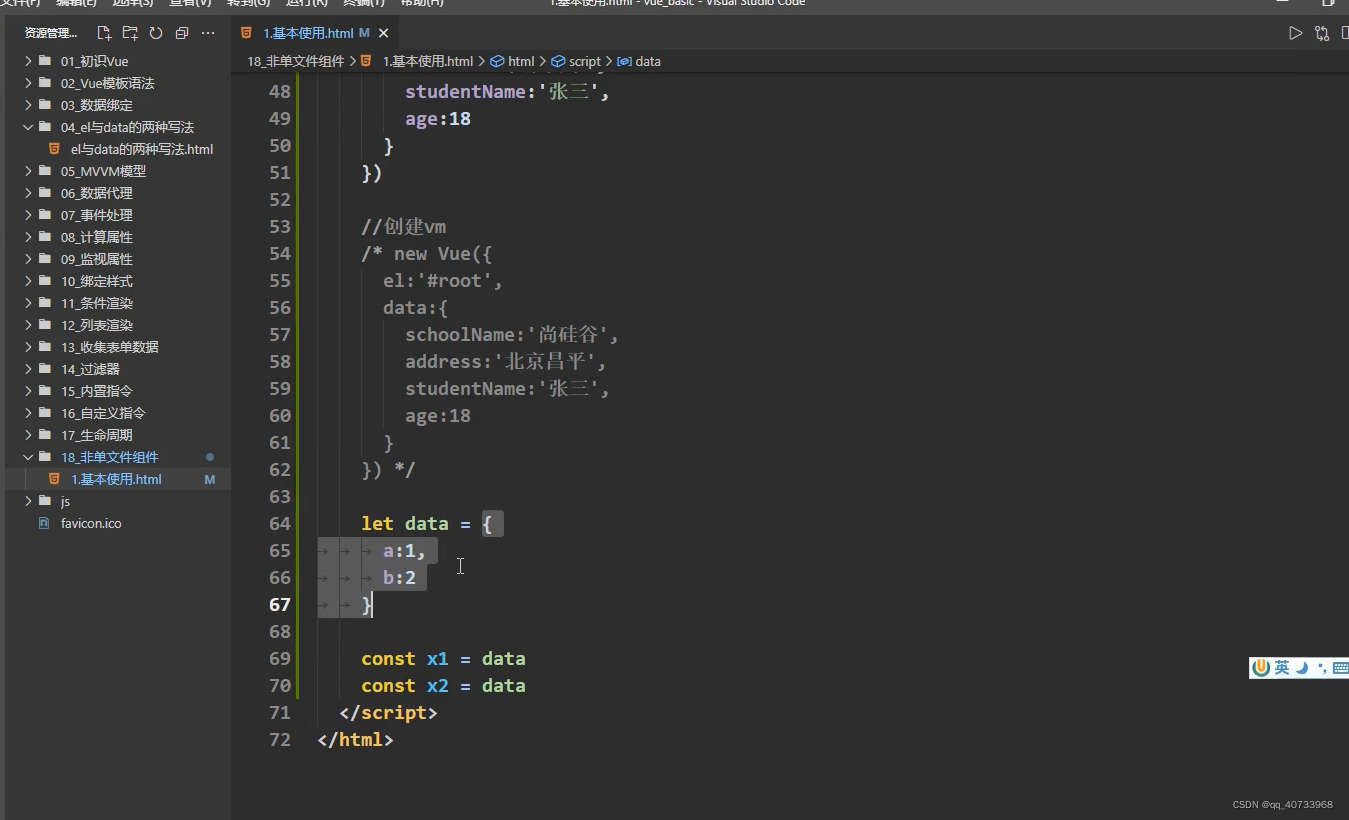Click the code text 'const x2 = data'
Viewport: 1349px width, 820px height.
pos(443,686)
